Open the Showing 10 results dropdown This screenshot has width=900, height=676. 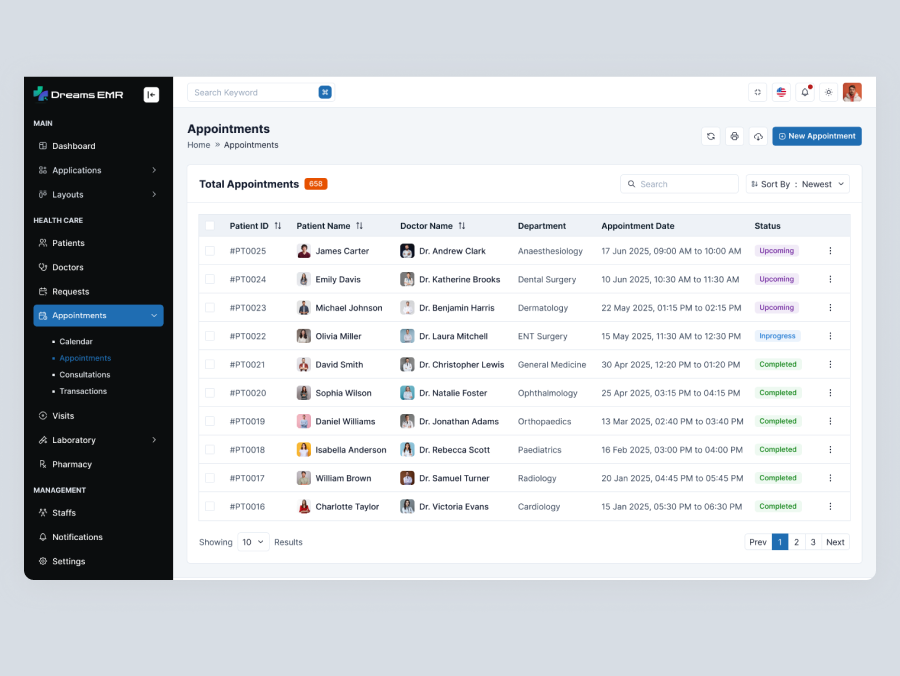[x=253, y=542]
